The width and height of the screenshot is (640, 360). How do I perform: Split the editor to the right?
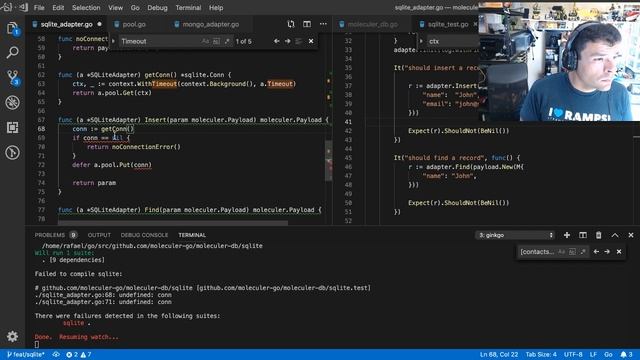click(x=307, y=24)
